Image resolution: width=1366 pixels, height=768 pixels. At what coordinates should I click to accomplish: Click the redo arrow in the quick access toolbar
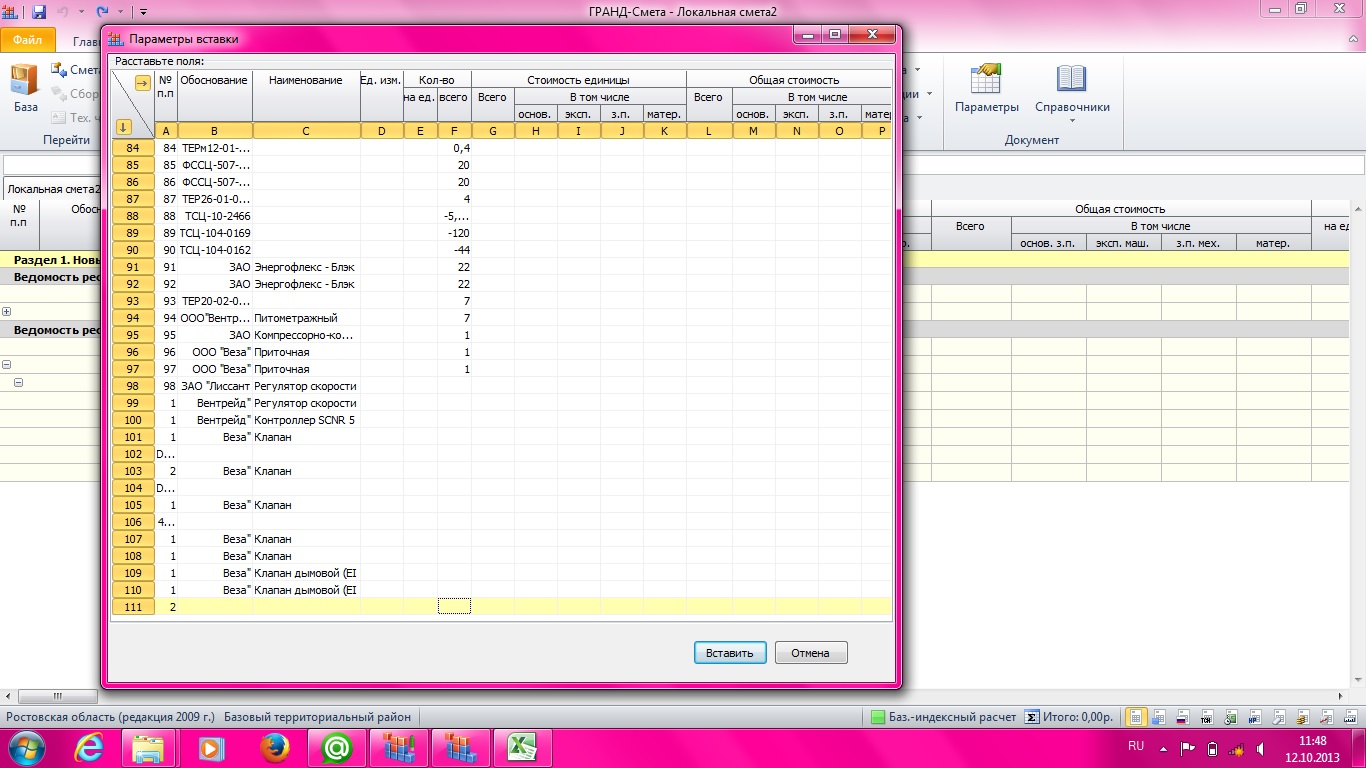[102, 12]
